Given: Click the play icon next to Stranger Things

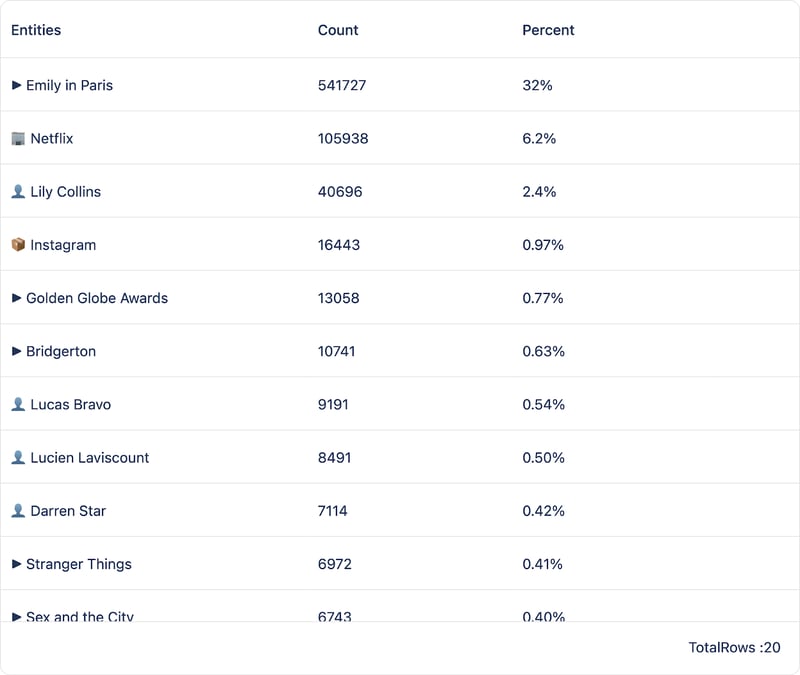Looking at the screenshot, I should click(17, 563).
